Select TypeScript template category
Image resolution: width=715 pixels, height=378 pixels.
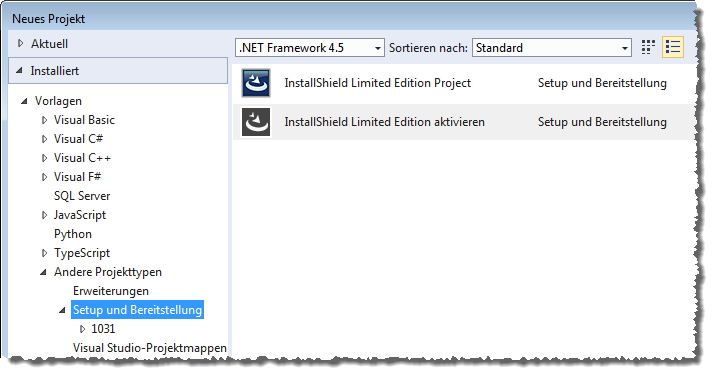coord(82,253)
